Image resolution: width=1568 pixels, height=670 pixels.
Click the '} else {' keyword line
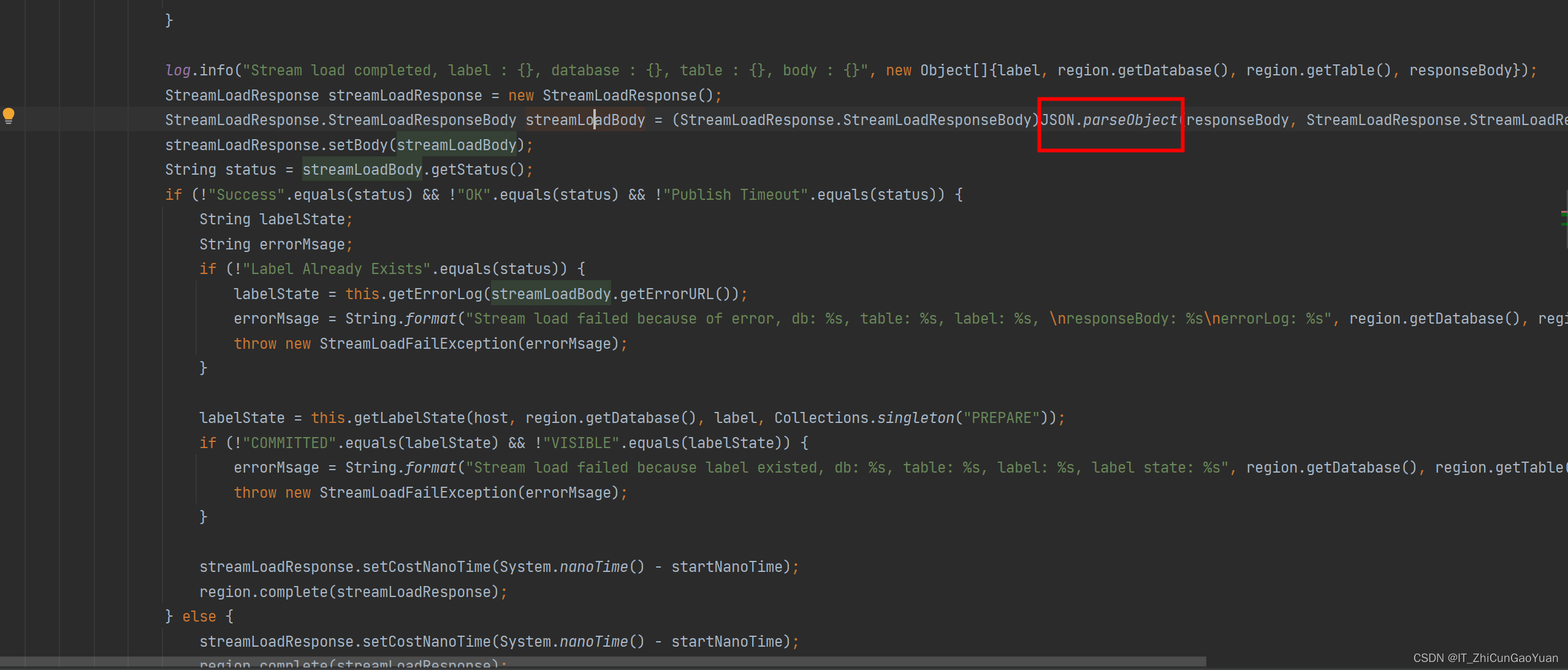click(x=199, y=617)
